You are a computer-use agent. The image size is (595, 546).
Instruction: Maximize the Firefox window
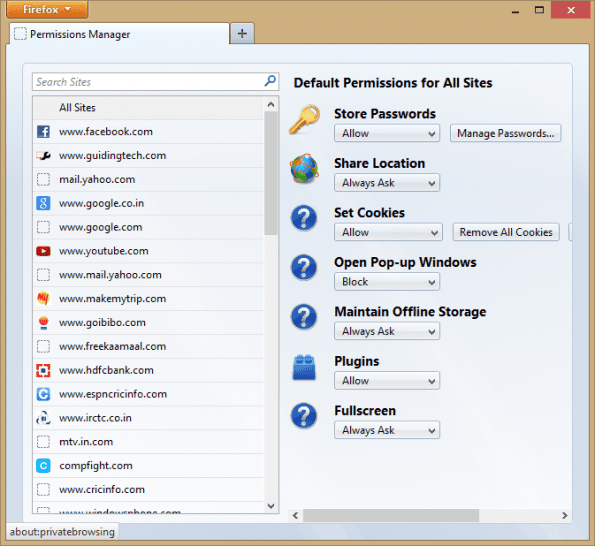(539, 9)
